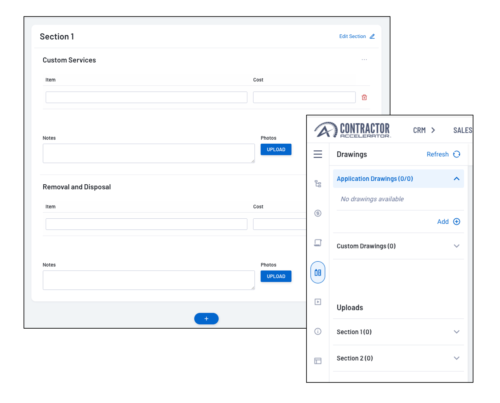Open the plus-box sidebar icon

[318, 302]
